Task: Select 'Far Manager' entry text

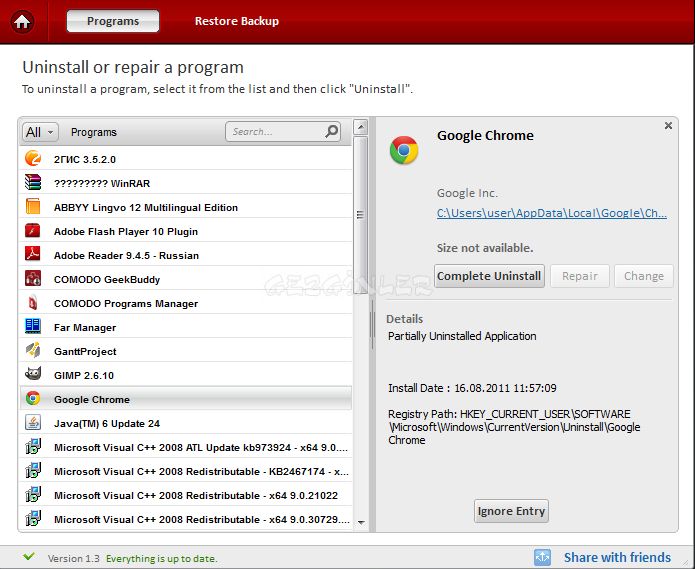Action: tap(85, 327)
